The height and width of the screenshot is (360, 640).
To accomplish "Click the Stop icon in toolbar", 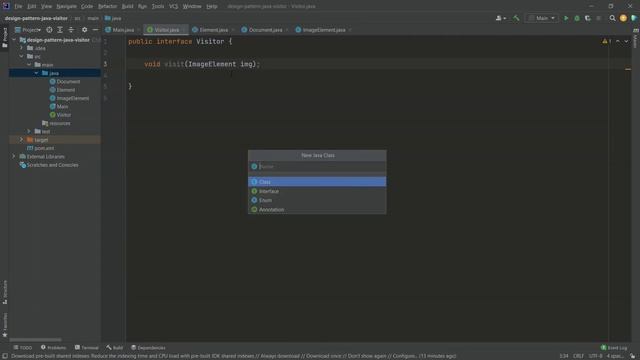I will [599, 18].
